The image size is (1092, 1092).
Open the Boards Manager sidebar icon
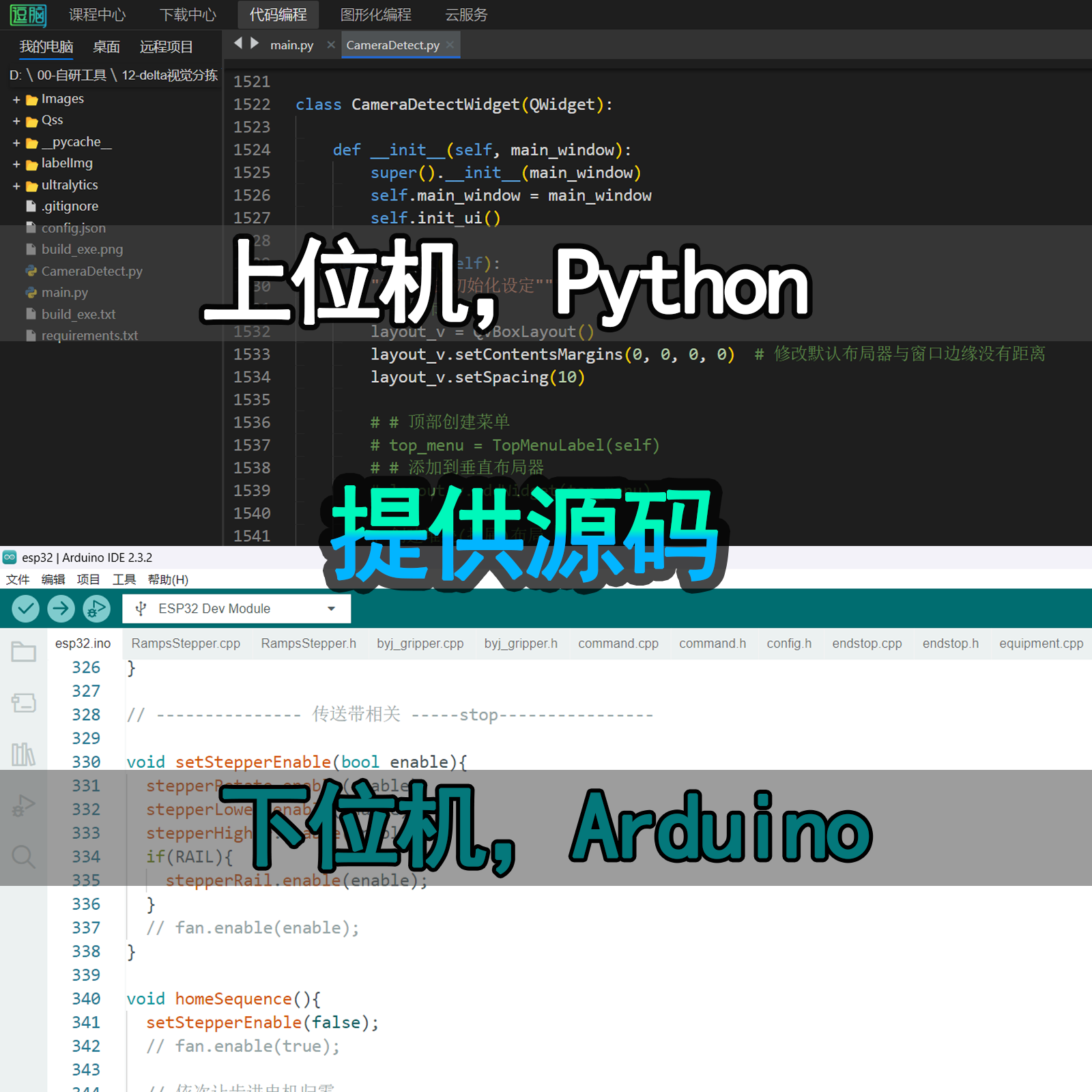coord(23,703)
